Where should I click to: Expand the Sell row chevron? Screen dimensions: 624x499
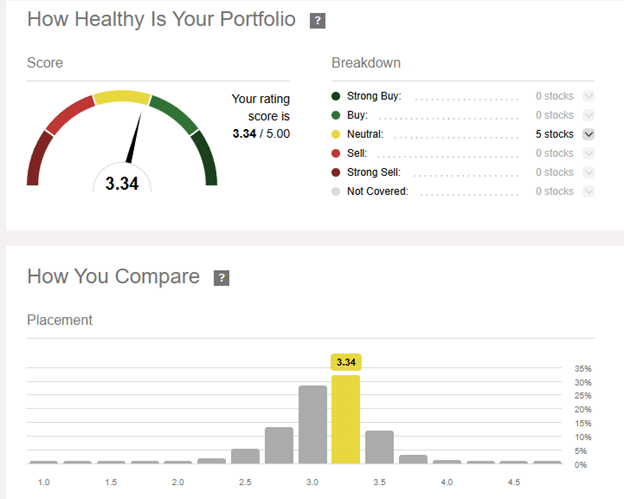pyautogui.click(x=588, y=153)
